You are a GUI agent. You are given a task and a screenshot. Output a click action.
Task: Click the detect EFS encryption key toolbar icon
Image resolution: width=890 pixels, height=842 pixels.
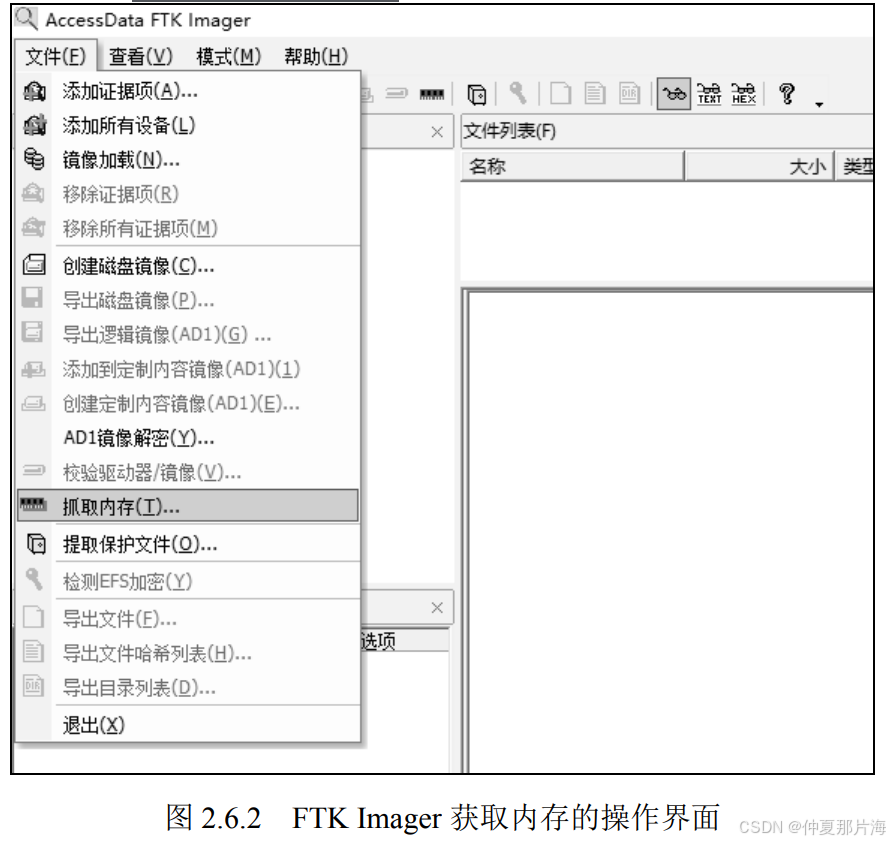[x=518, y=93]
